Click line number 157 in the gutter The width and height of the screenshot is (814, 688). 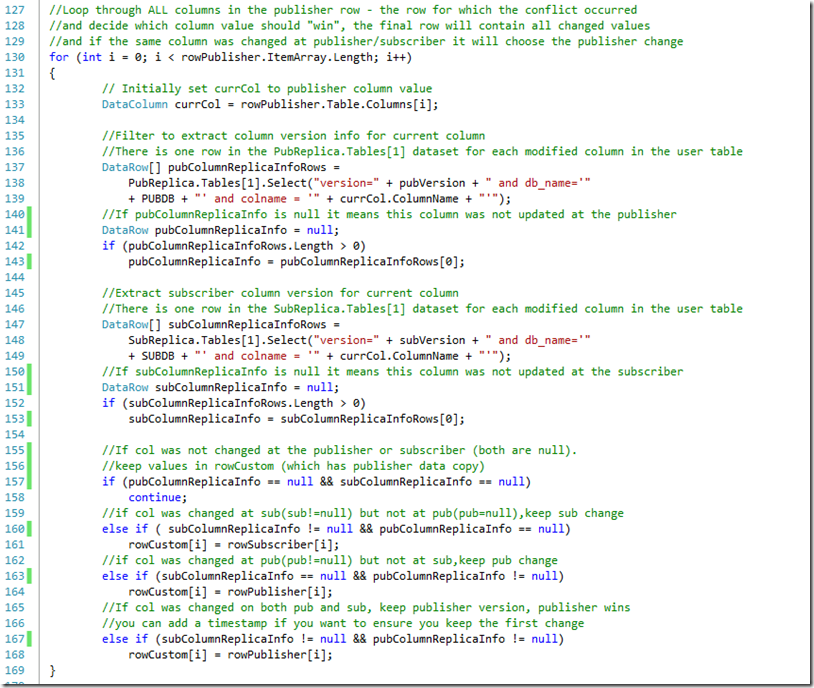pos(15,482)
